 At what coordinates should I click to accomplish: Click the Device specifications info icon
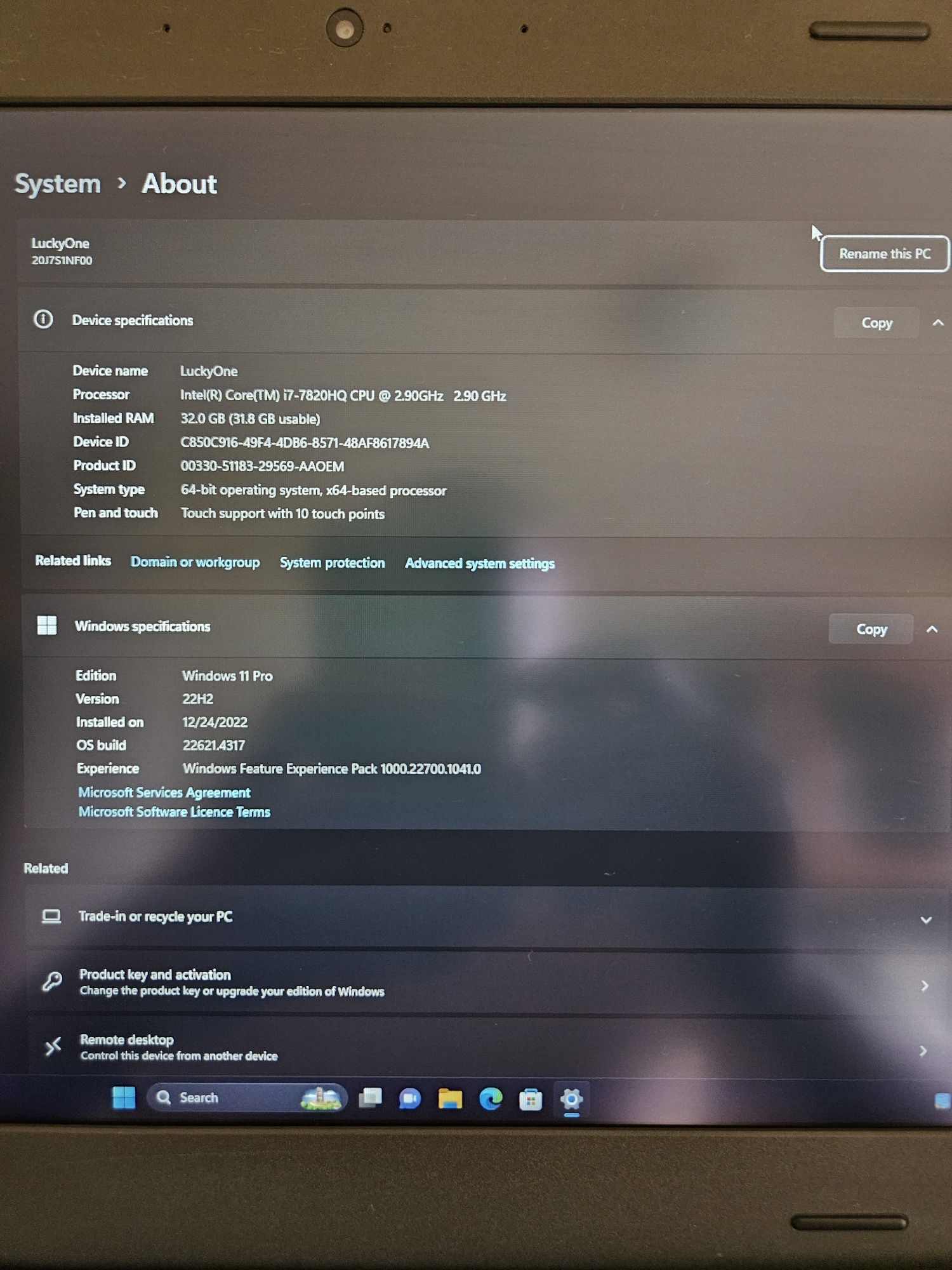[x=43, y=319]
